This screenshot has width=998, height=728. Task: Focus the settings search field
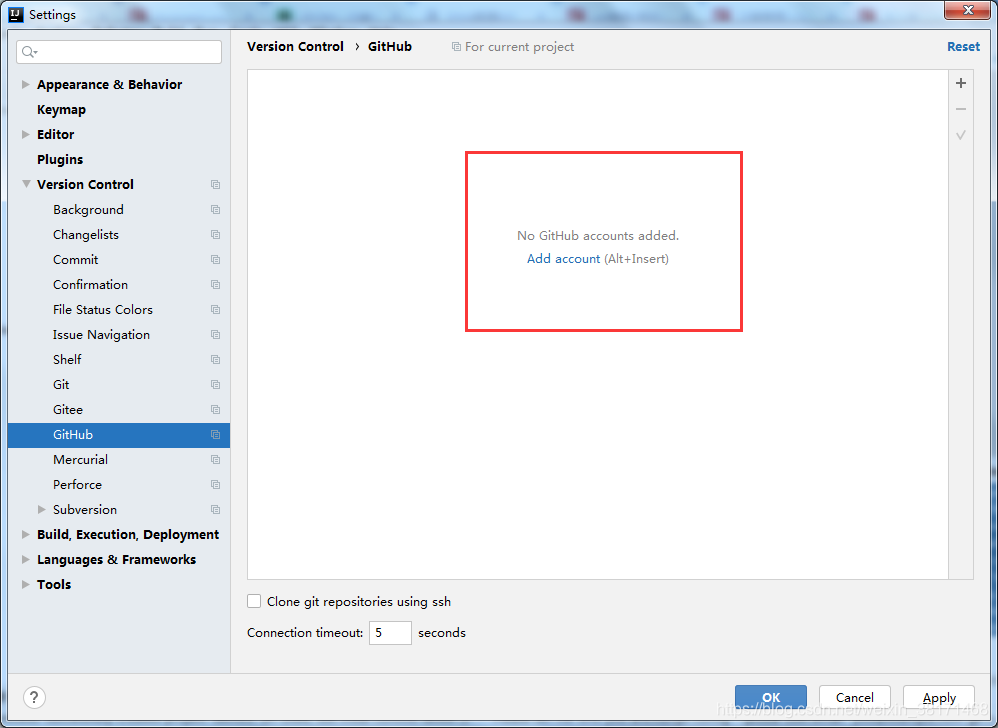(x=119, y=52)
